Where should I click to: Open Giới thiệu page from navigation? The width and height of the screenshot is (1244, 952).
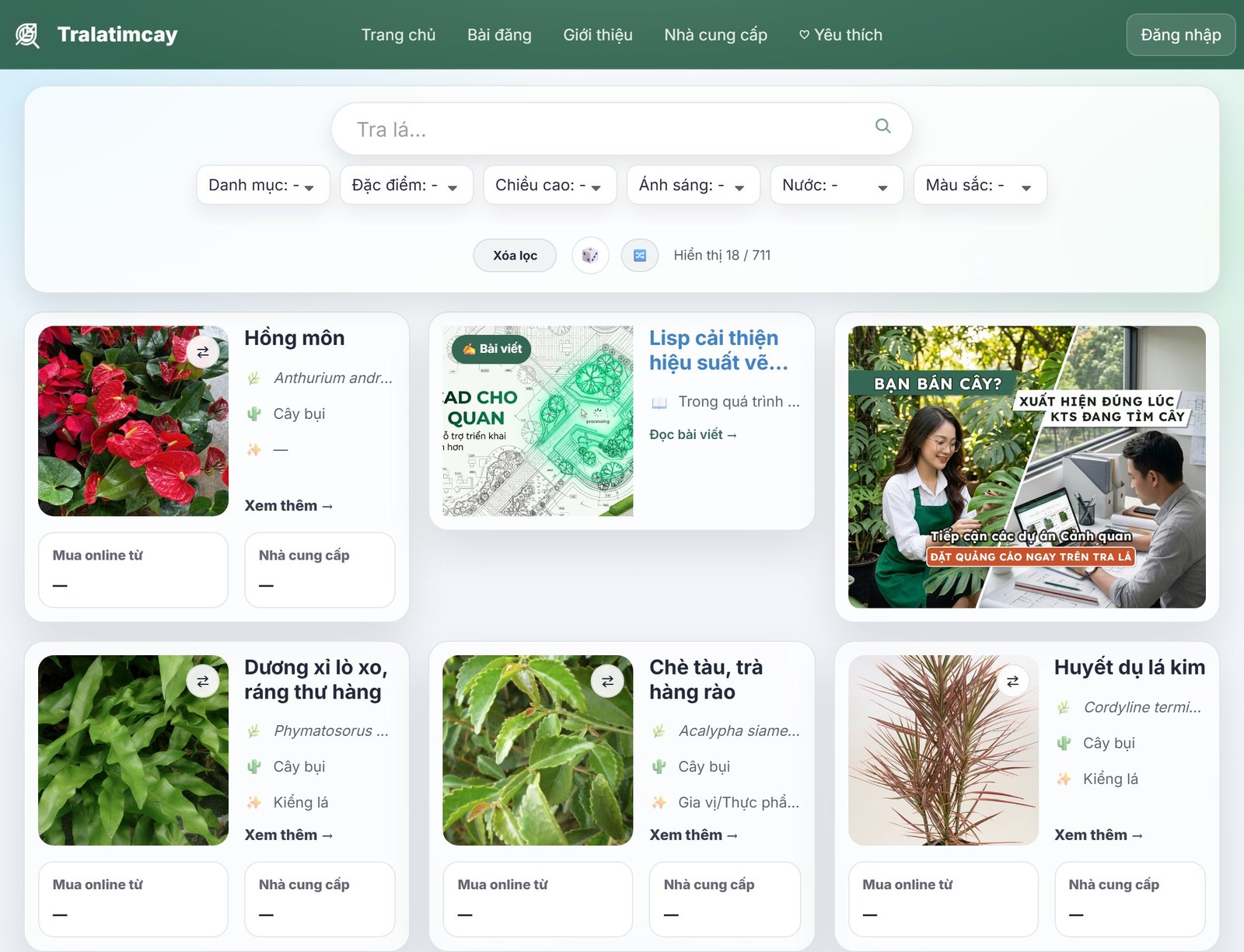(598, 35)
